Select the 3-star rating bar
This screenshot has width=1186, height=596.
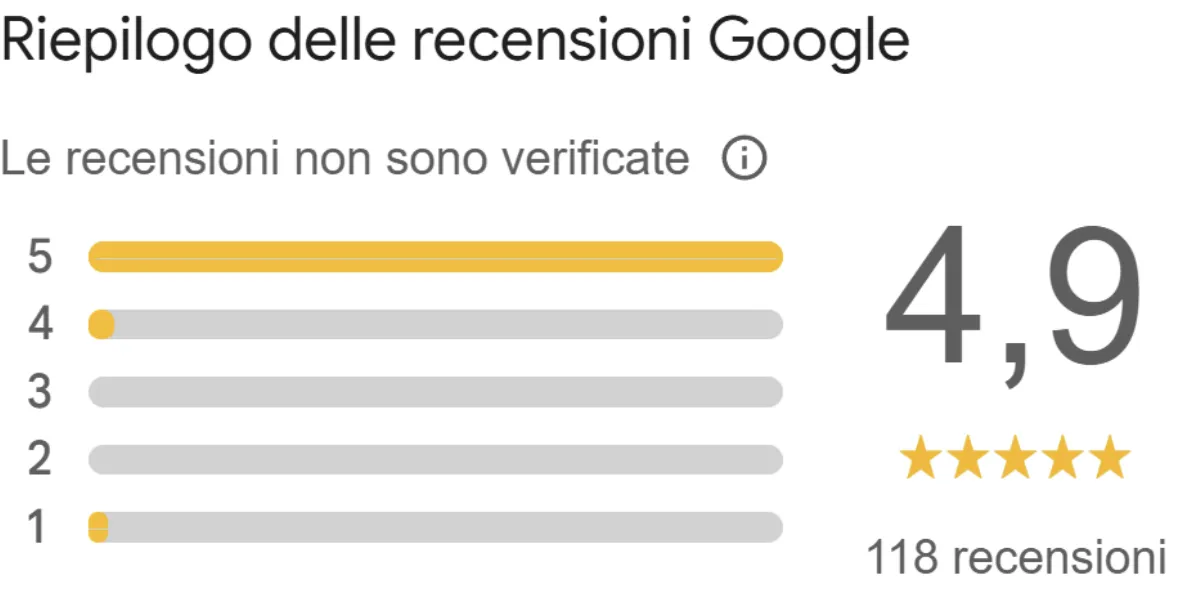[436, 392]
